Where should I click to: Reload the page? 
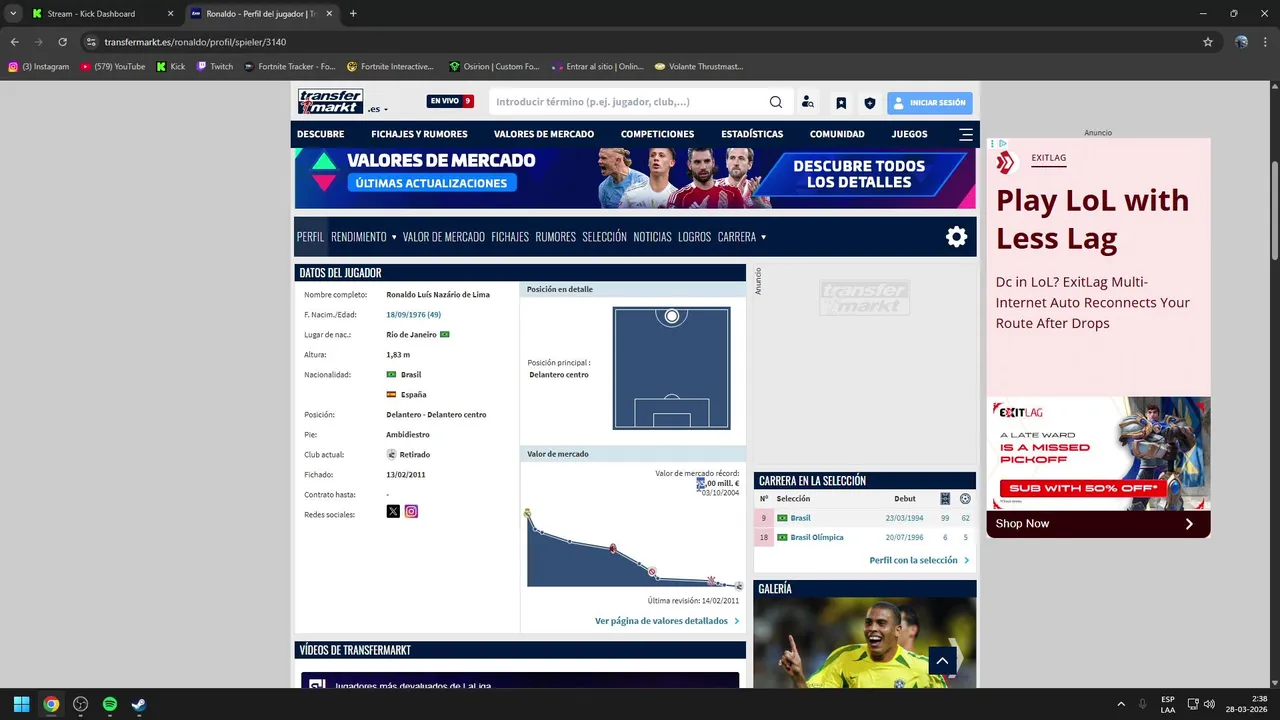[62, 42]
